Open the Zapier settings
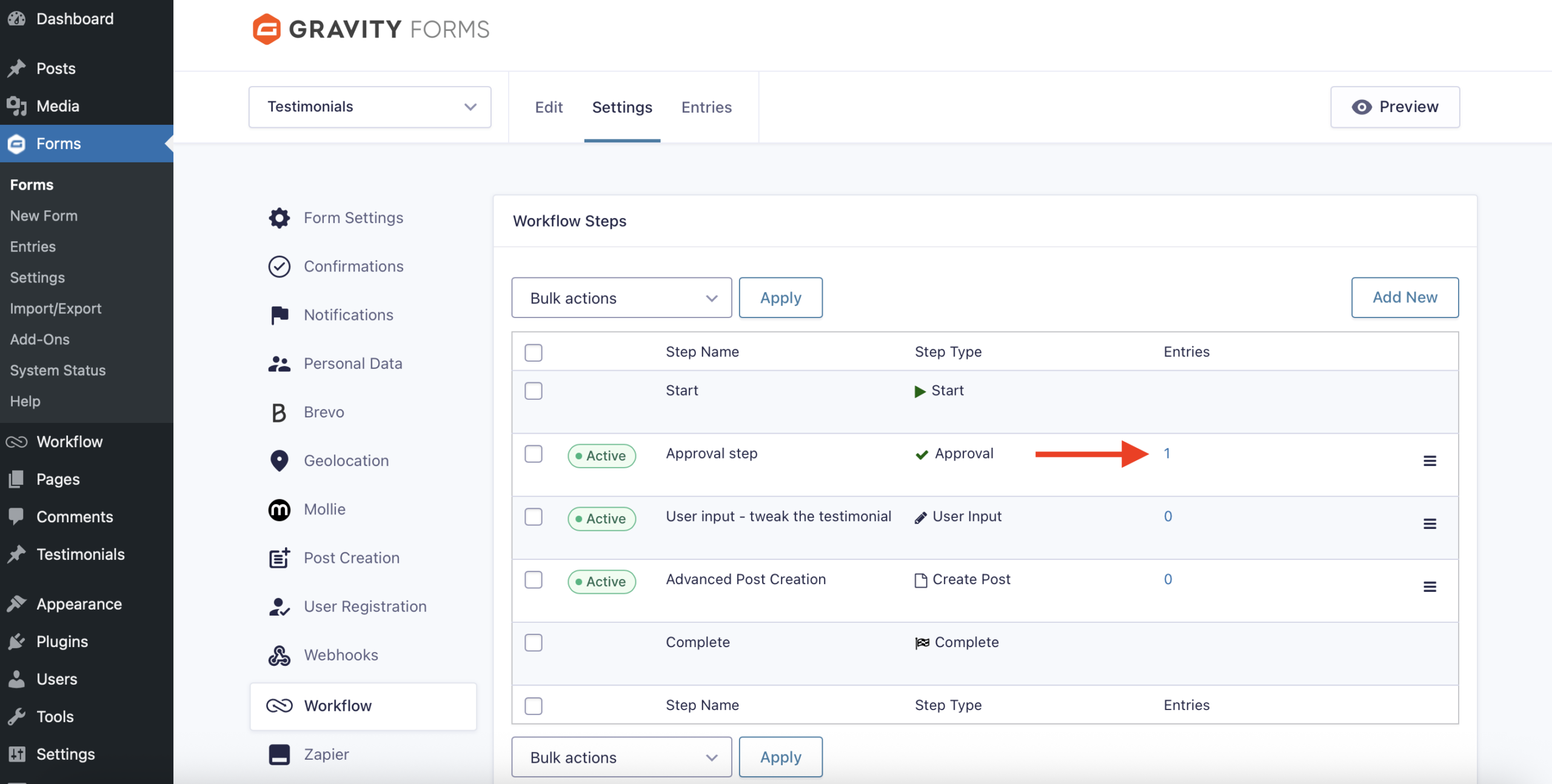Image resolution: width=1552 pixels, height=784 pixels. point(326,754)
